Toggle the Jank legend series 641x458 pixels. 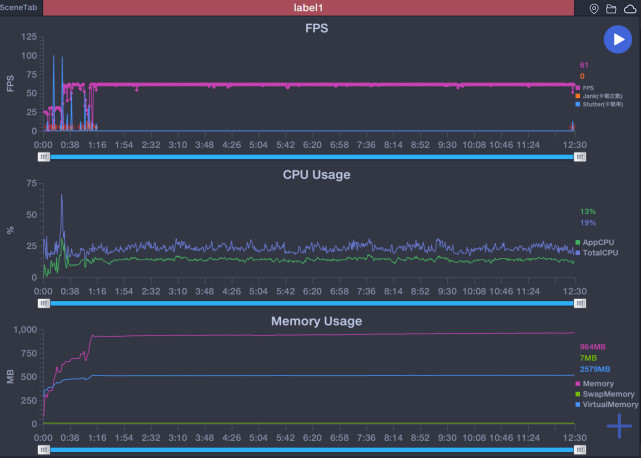(x=599, y=96)
